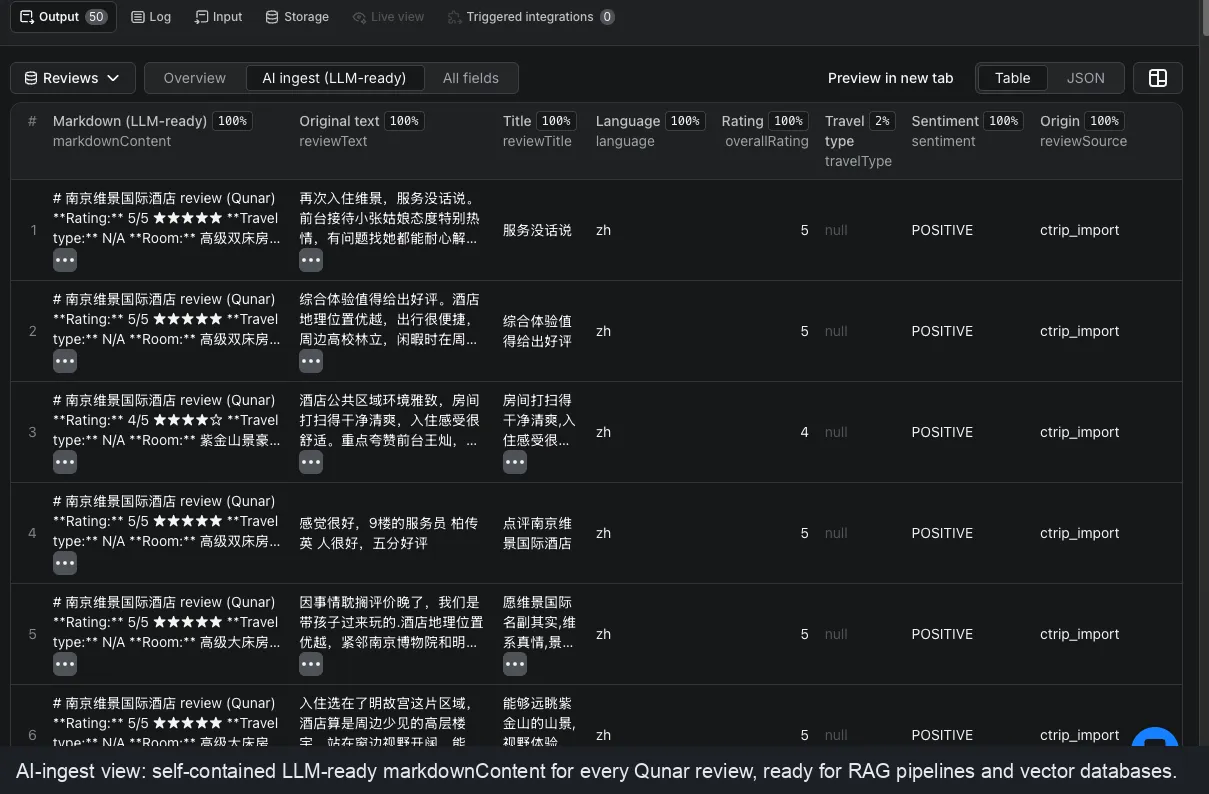Viewport: 1209px width, 794px height.
Task: Click the Travel type column header
Action: click(x=844, y=131)
